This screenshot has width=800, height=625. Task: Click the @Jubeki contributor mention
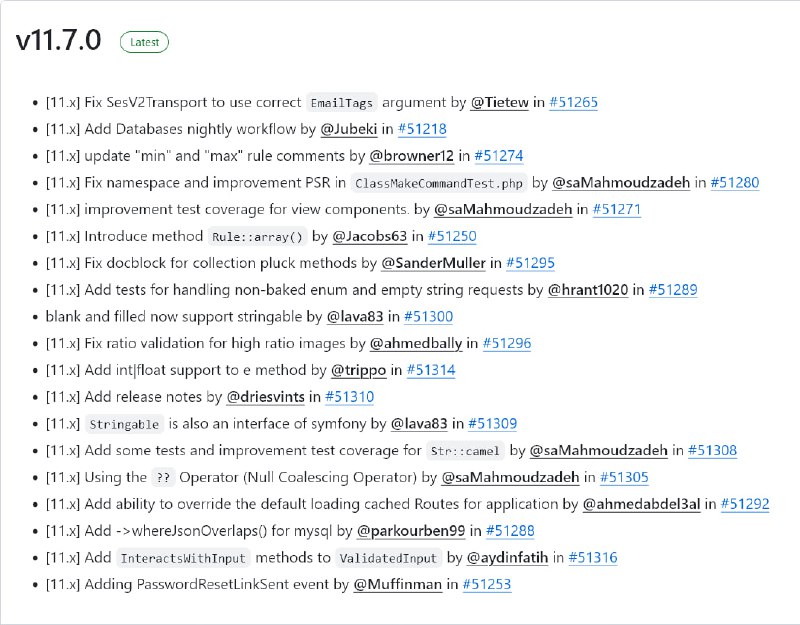(x=348, y=129)
